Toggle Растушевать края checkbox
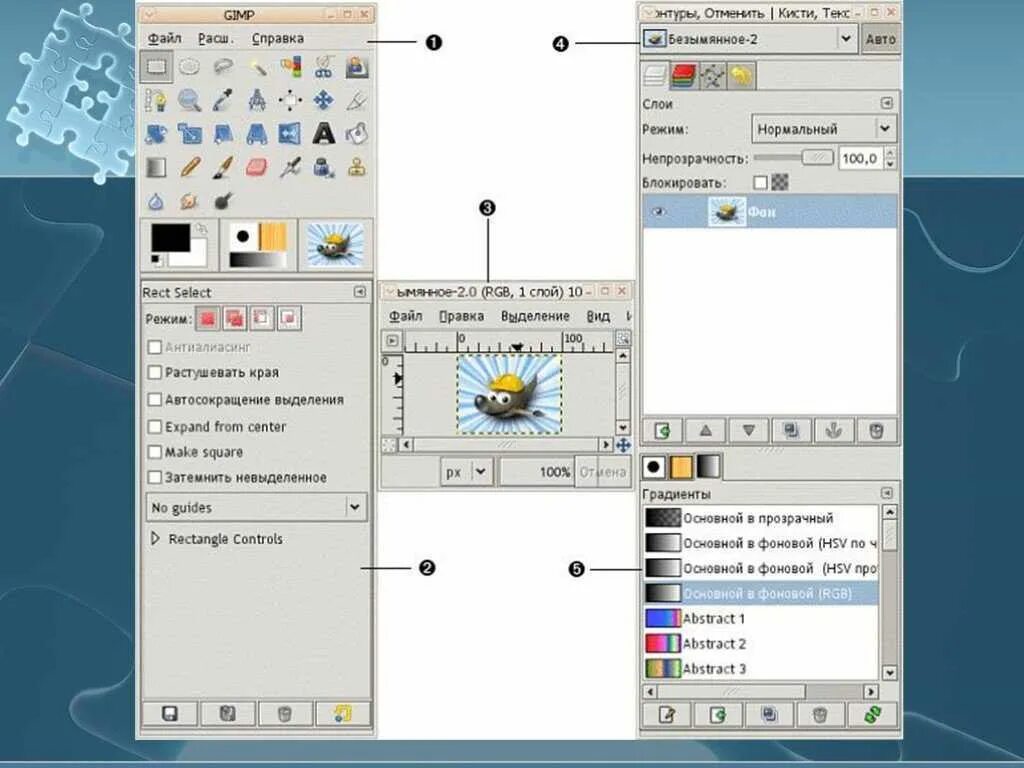 pyautogui.click(x=155, y=372)
